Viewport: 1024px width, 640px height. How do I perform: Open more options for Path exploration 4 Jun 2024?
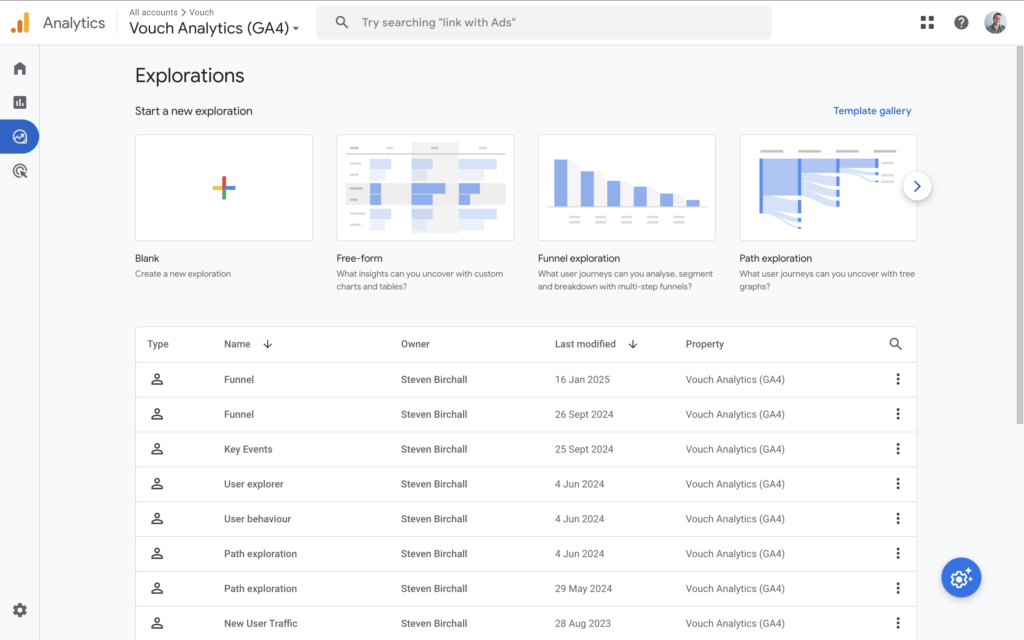(x=898, y=554)
